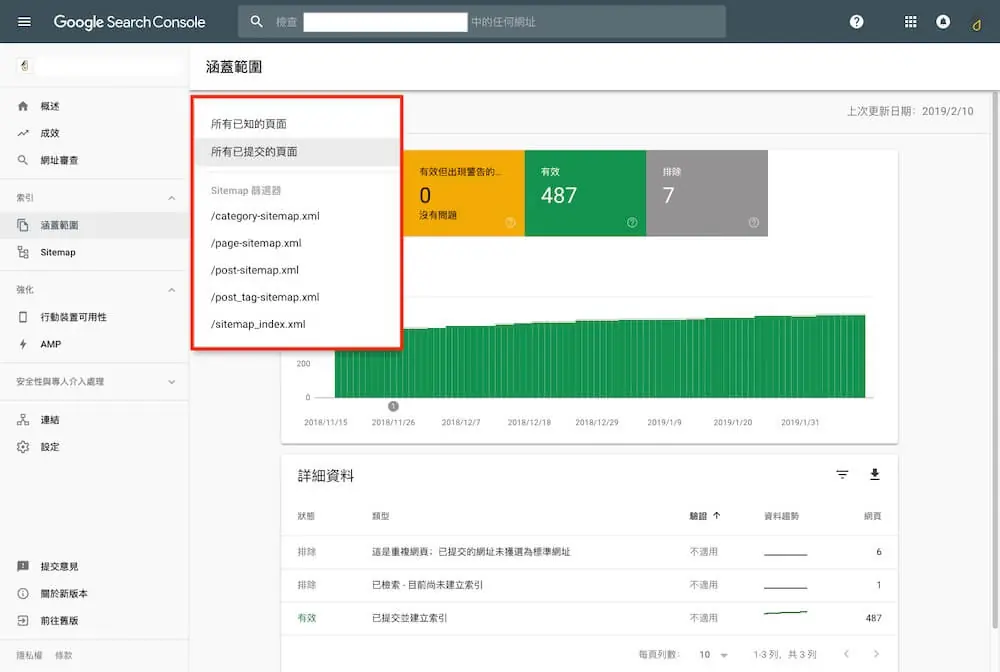Click 關於新版本 info icon
Image resolution: width=1000 pixels, height=672 pixels.
[x=23, y=594]
